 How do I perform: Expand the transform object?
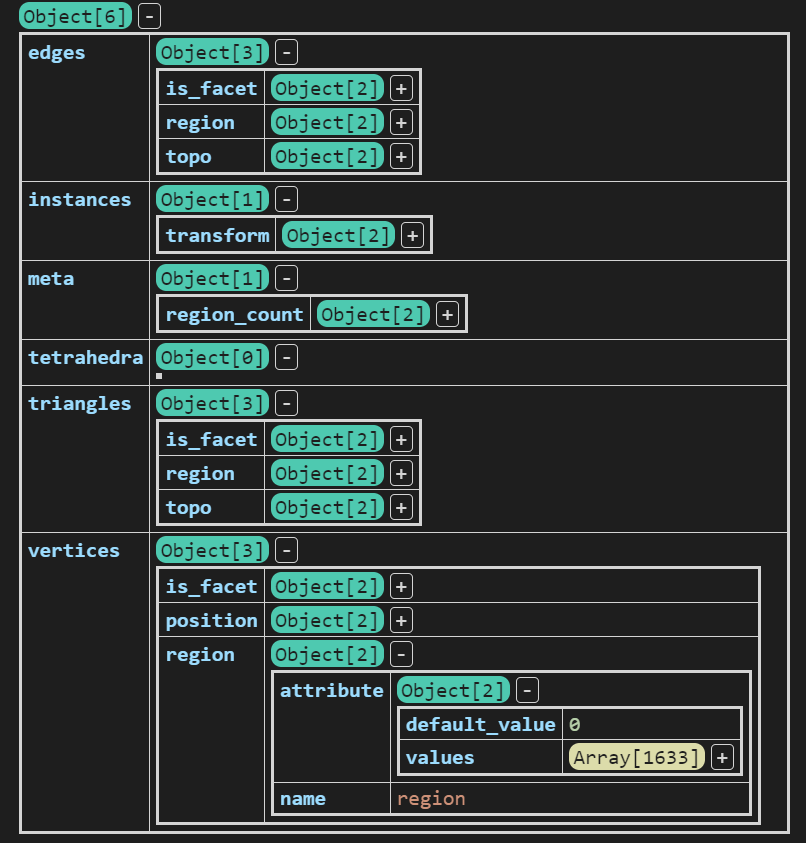(x=411, y=235)
